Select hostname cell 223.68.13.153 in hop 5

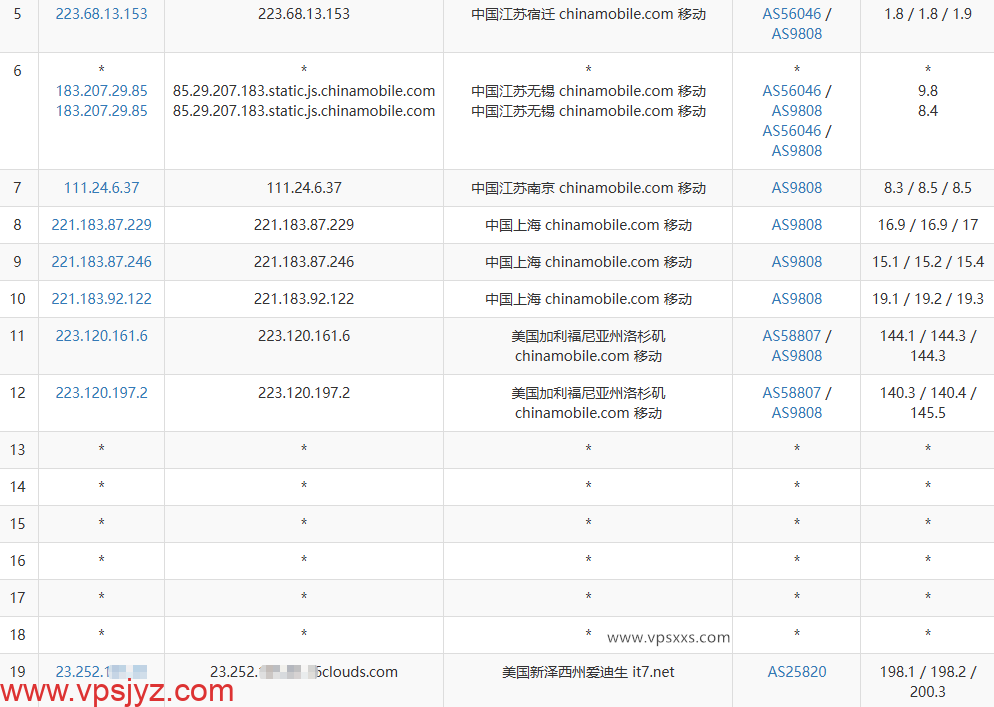[x=304, y=14]
